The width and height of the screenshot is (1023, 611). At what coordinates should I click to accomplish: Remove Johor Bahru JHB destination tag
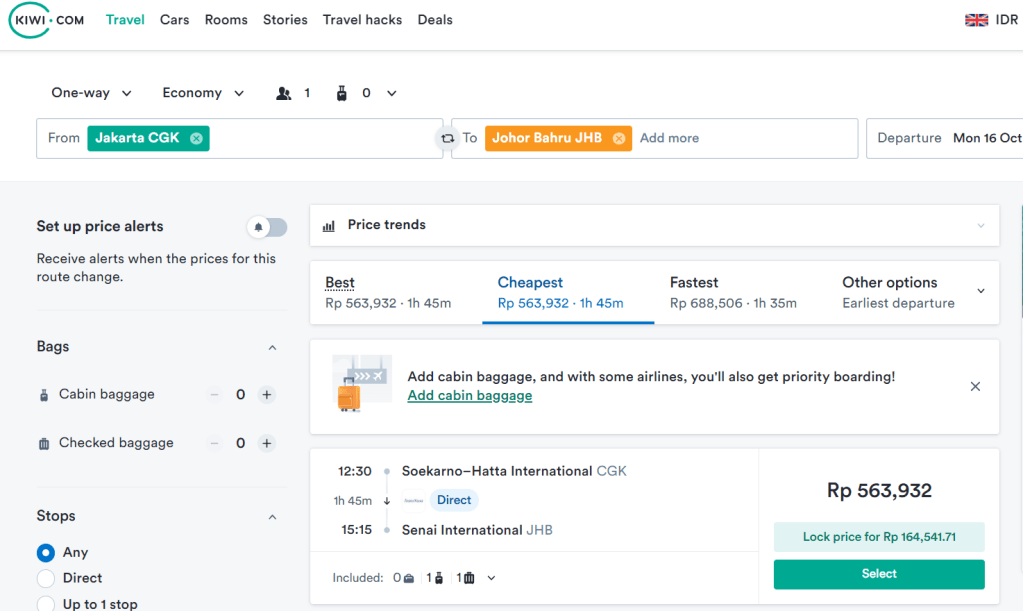point(619,138)
